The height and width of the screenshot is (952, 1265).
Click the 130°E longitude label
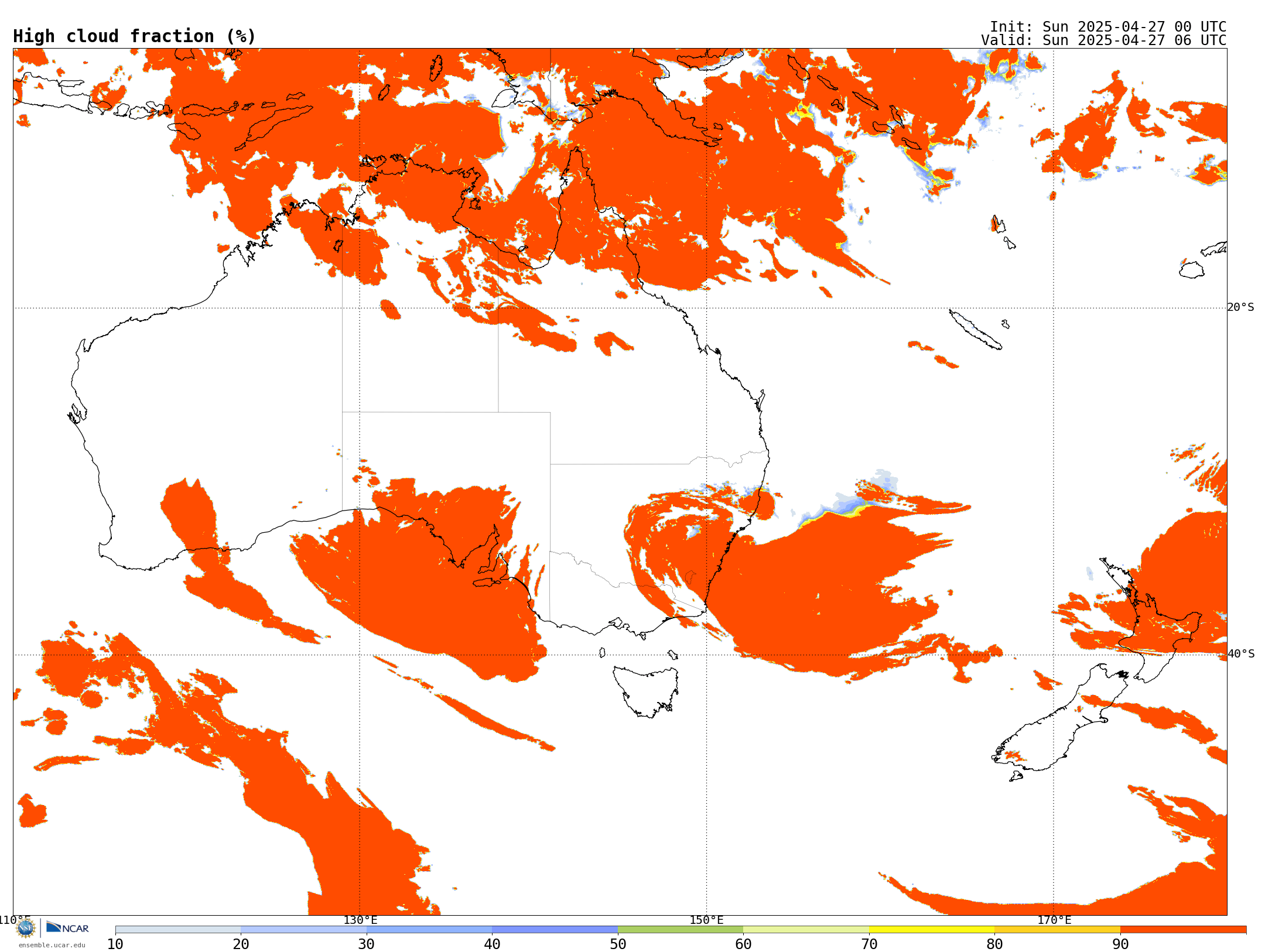360,920
